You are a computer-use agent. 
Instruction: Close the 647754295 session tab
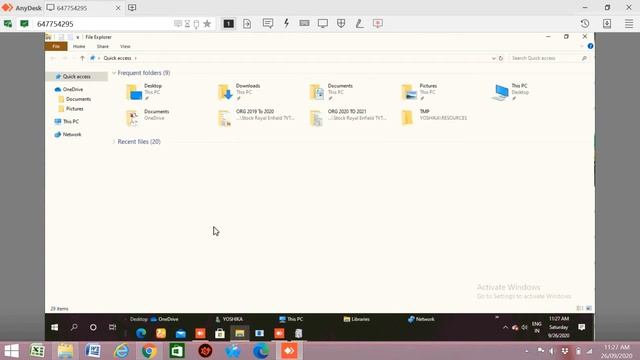point(118,8)
